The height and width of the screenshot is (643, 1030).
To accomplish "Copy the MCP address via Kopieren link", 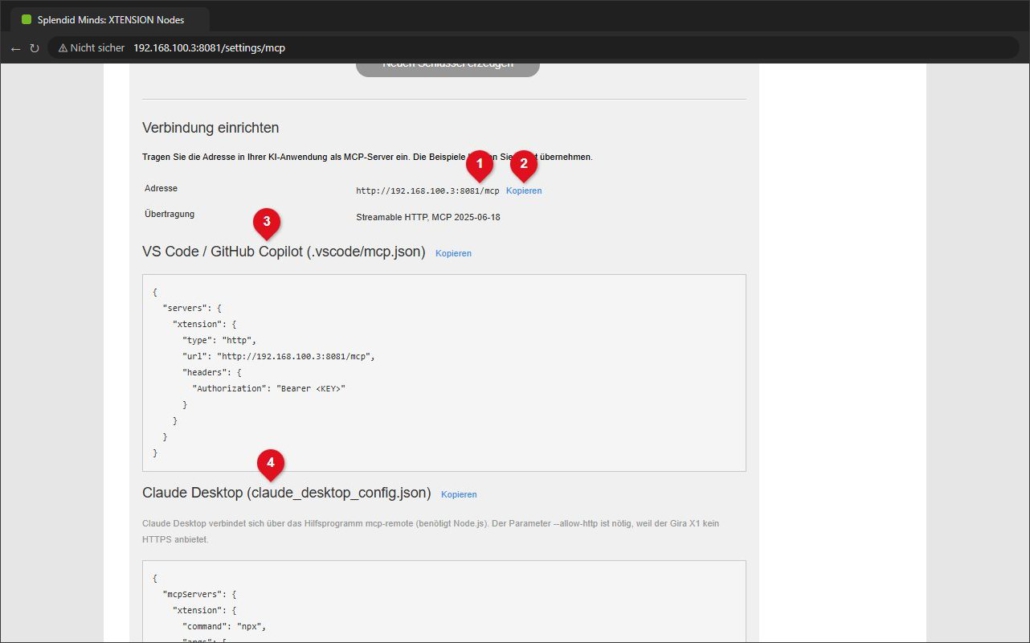I will [x=524, y=190].
